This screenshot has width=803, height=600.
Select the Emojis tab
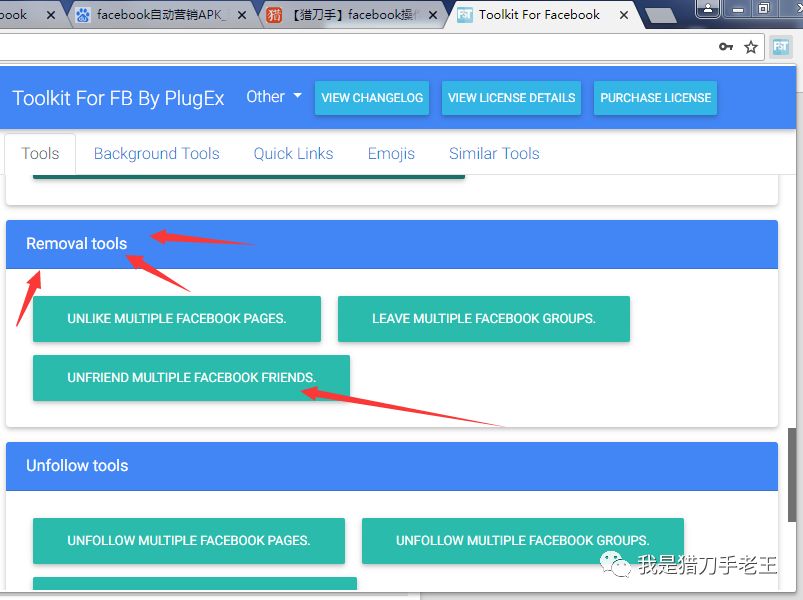tap(391, 153)
